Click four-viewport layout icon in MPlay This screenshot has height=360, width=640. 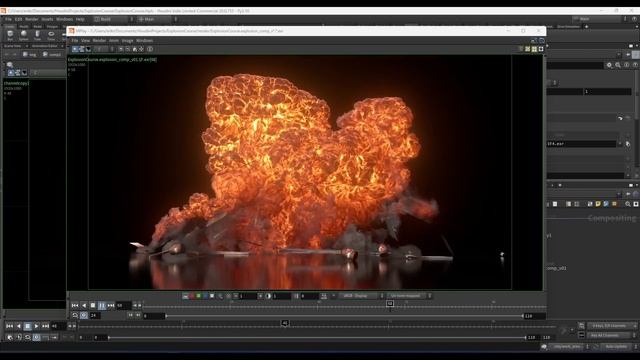[x=534, y=49]
